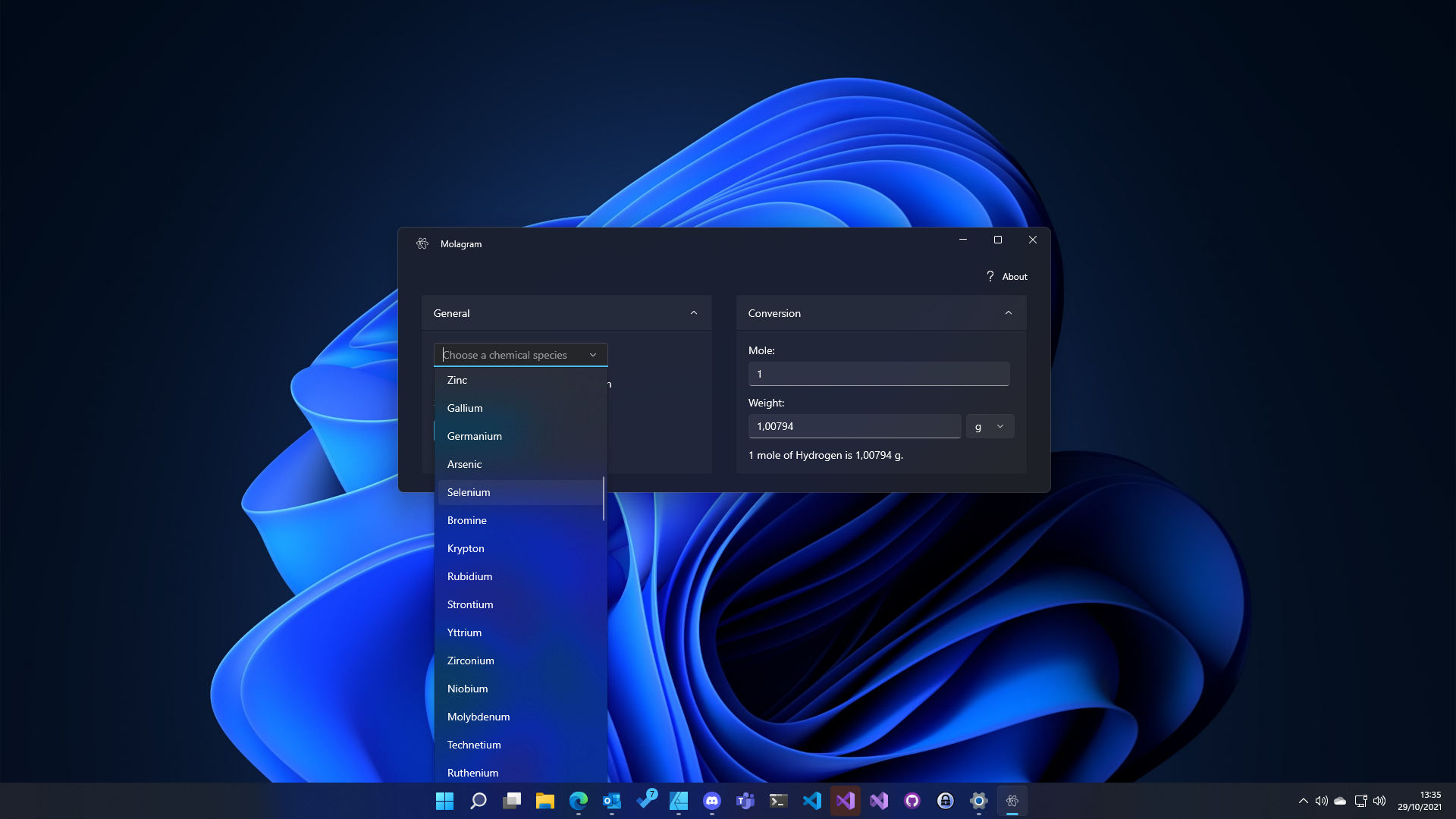This screenshot has height=819, width=1456.
Task: Launch Discord from the taskbar
Action: coord(712,801)
